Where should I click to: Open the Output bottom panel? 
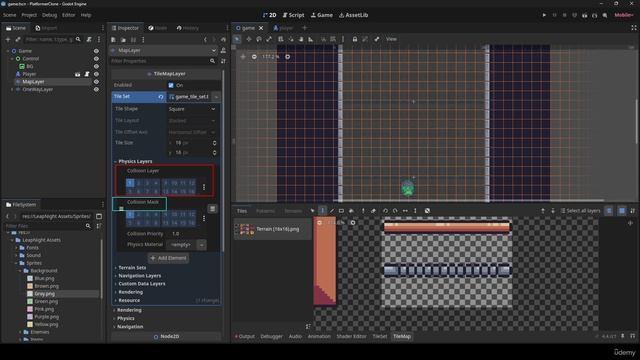[244, 336]
